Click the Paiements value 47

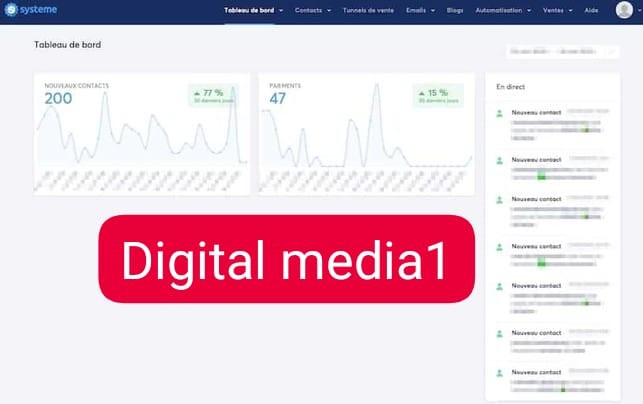[x=278, y=98]
